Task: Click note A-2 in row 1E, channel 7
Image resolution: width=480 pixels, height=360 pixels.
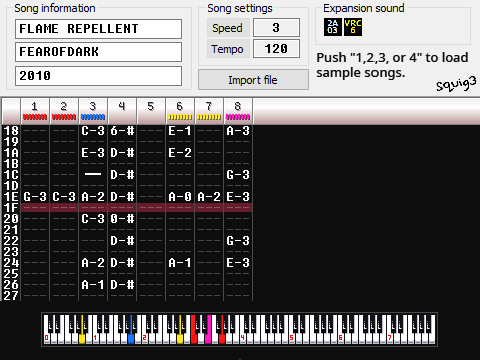Action: [209, 197]
